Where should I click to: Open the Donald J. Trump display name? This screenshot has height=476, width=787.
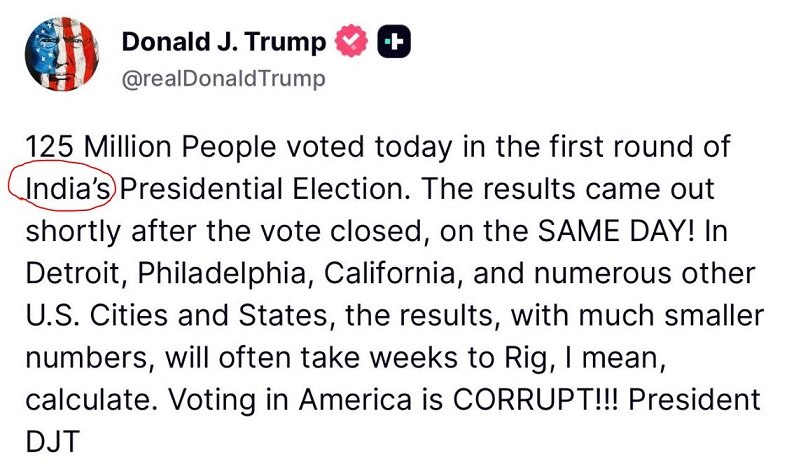click(224, 42)
